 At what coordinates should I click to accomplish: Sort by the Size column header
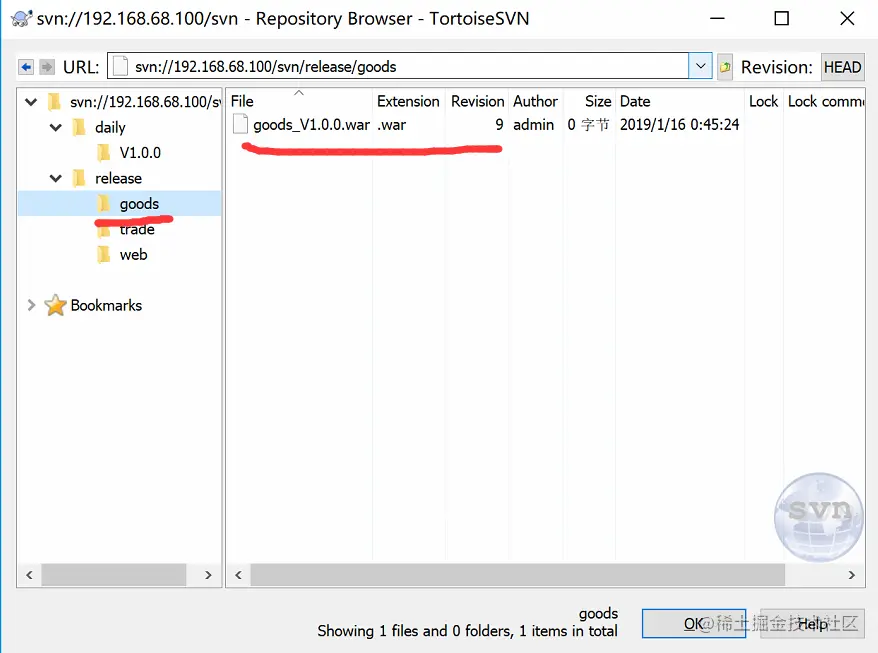coord(590,101)
